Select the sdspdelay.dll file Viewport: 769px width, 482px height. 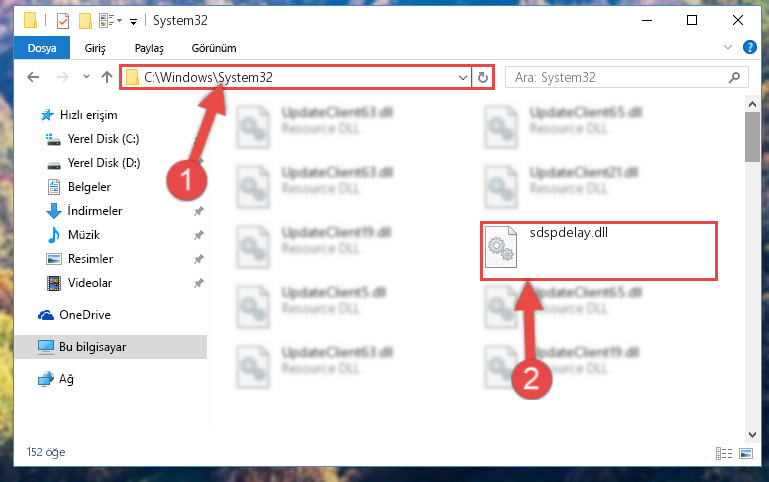tap(598, 251)
